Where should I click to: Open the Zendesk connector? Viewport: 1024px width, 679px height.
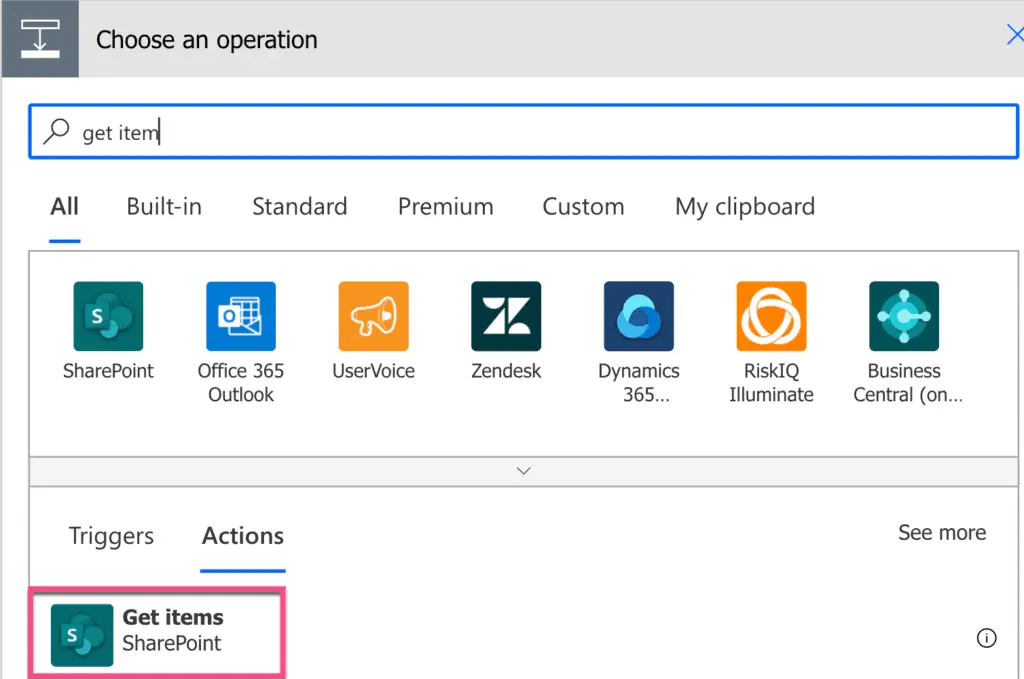pos(506,315)
